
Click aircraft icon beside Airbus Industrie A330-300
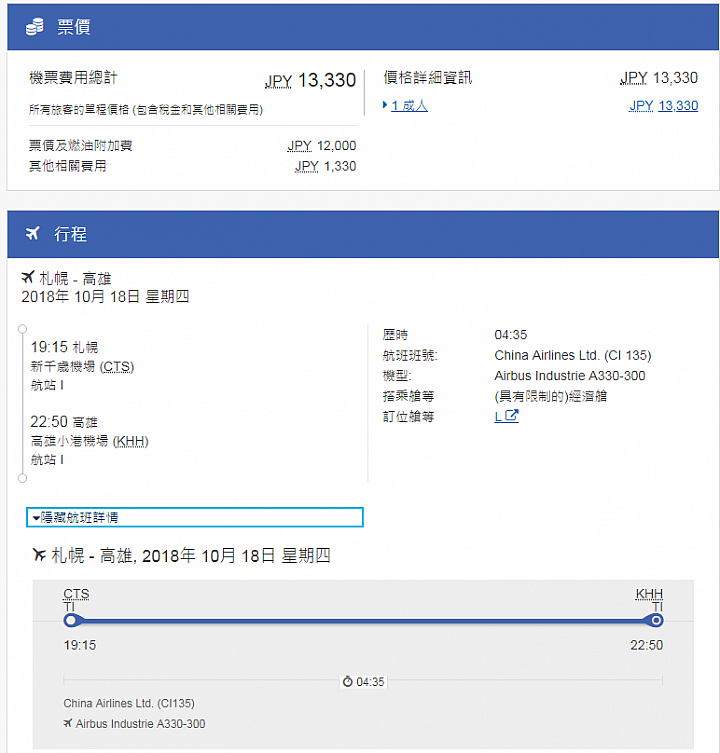coord(68,723)
